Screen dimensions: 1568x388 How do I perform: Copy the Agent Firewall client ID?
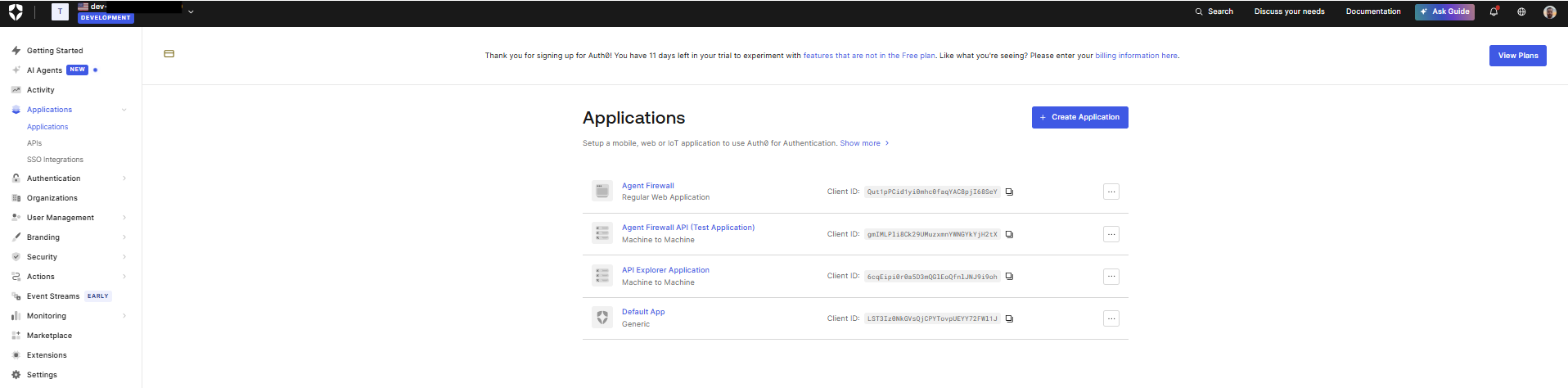click(x=1009, y=192)
